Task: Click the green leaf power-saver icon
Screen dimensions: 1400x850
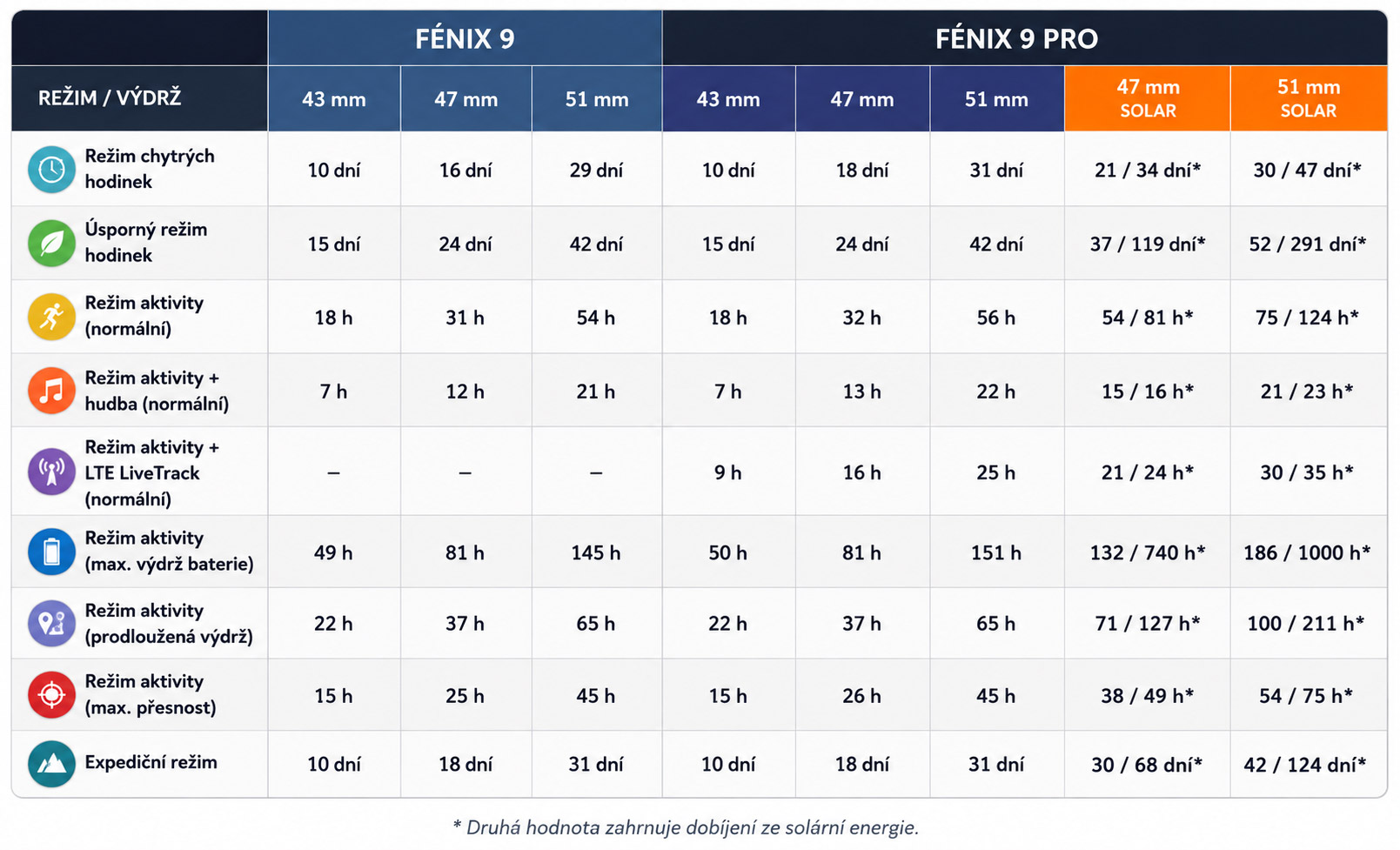Action: [x=51, y=243]
